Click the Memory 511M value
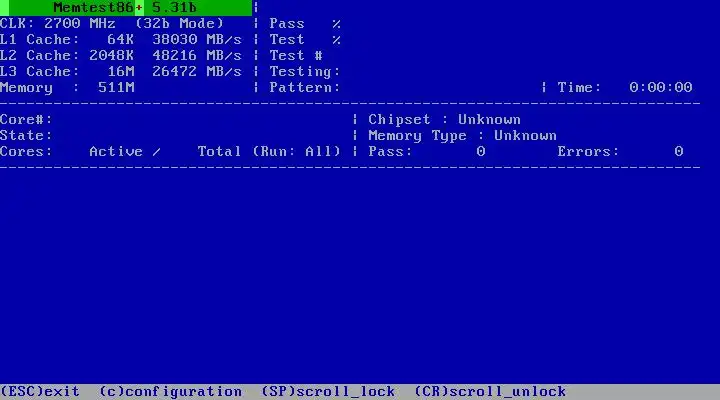The width and height of the screenshot is (720, 400). tap(116, 87)
